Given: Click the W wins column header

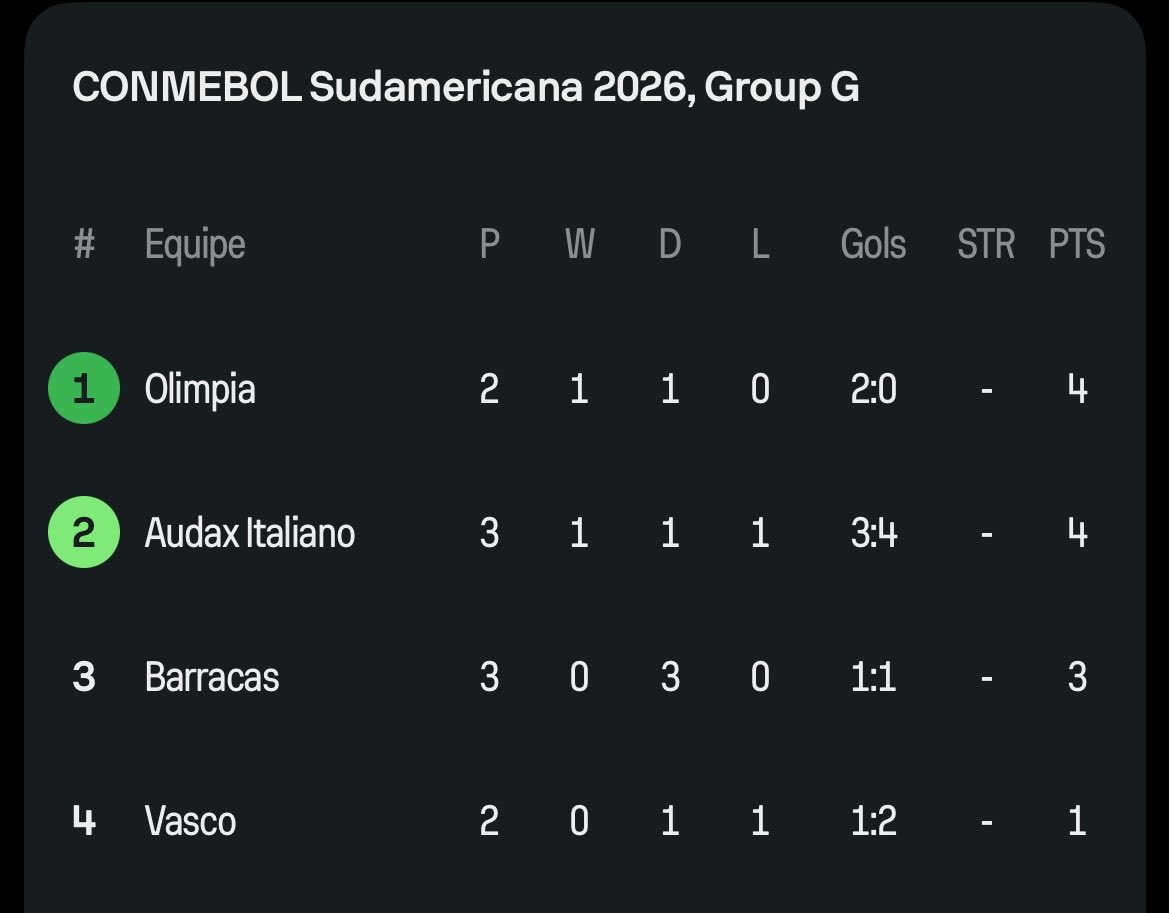Looking at the screenshot, I should tap(579, 244).
